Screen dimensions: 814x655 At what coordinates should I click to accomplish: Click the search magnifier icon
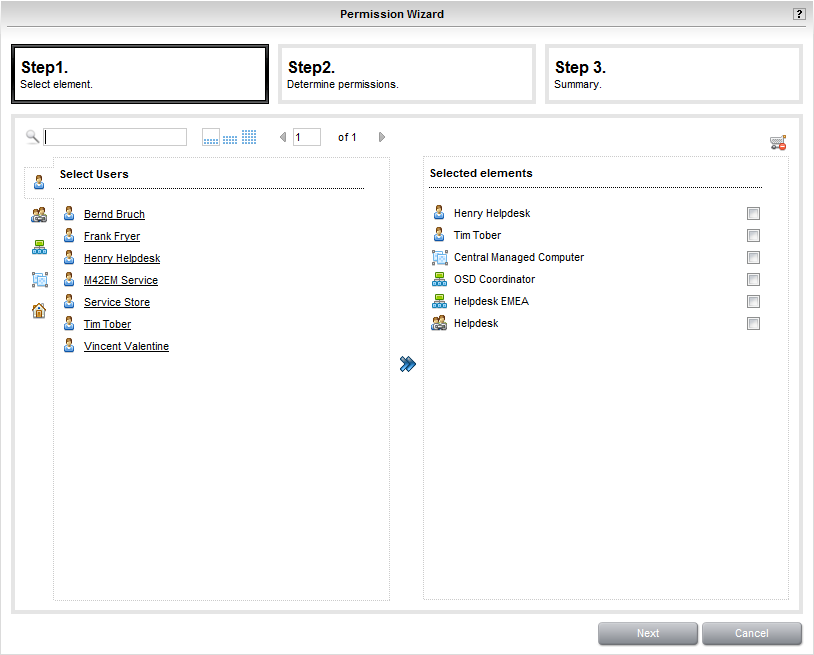click(32, 137)
